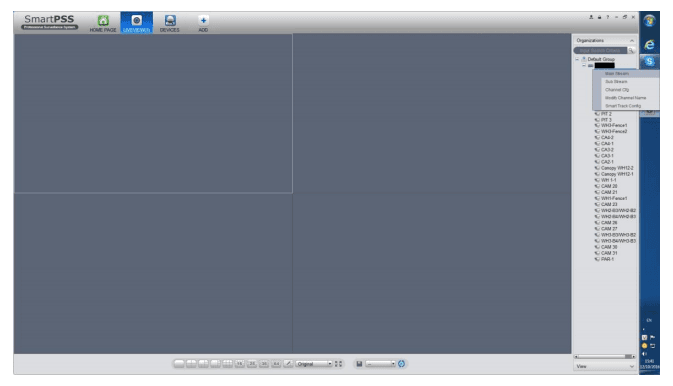Choose Modify Channel Name in context menu

(625, 98)
